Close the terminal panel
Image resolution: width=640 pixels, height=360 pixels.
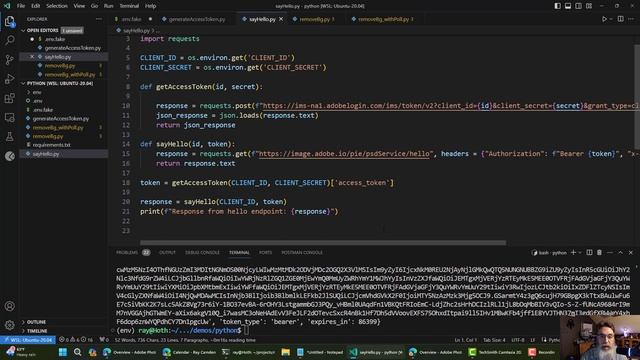point(631,253)
